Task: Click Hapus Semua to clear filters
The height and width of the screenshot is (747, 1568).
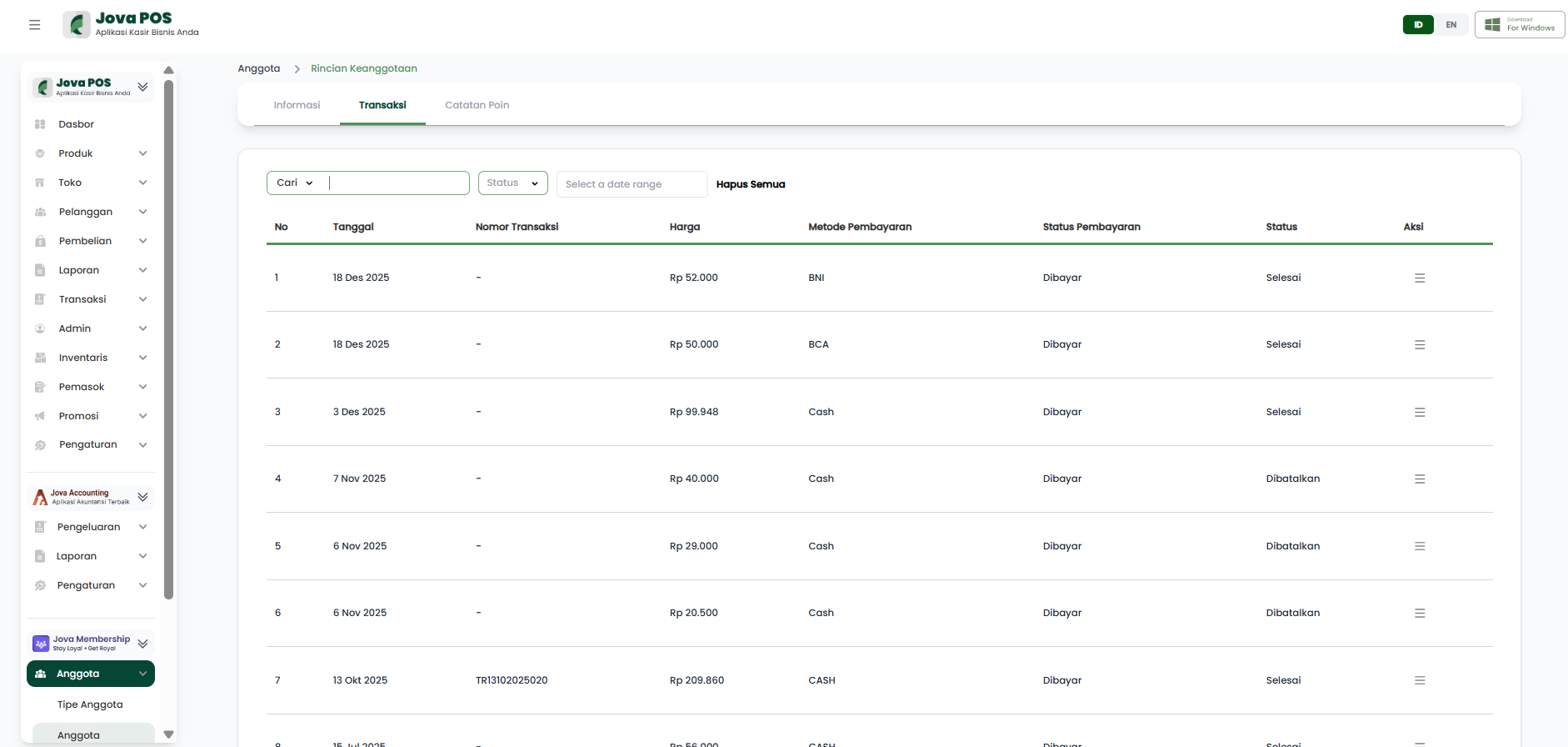Action: [751, 184]
